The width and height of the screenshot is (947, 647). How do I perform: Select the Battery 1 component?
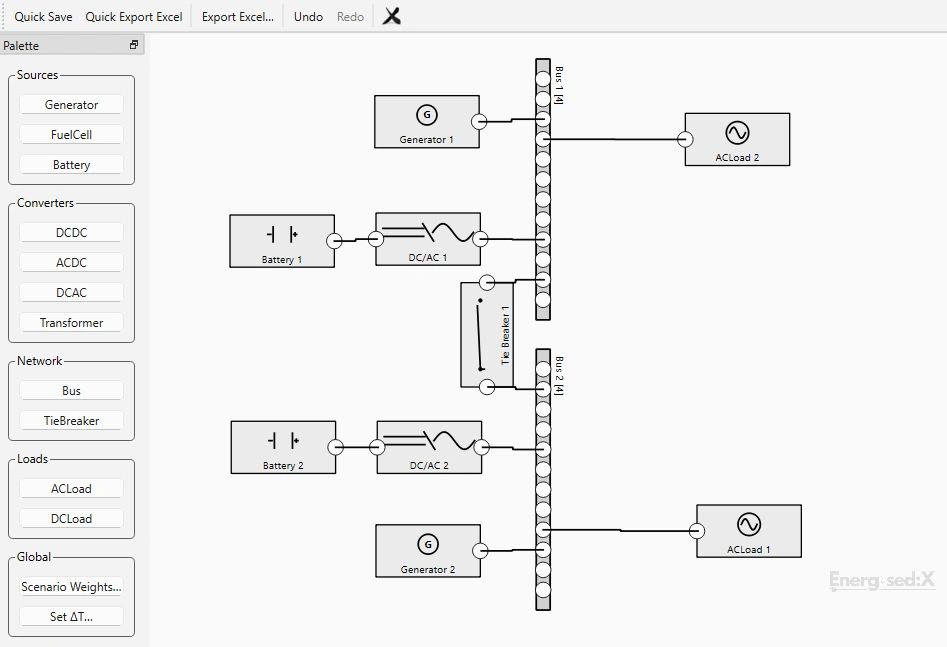tap(282, 239)
